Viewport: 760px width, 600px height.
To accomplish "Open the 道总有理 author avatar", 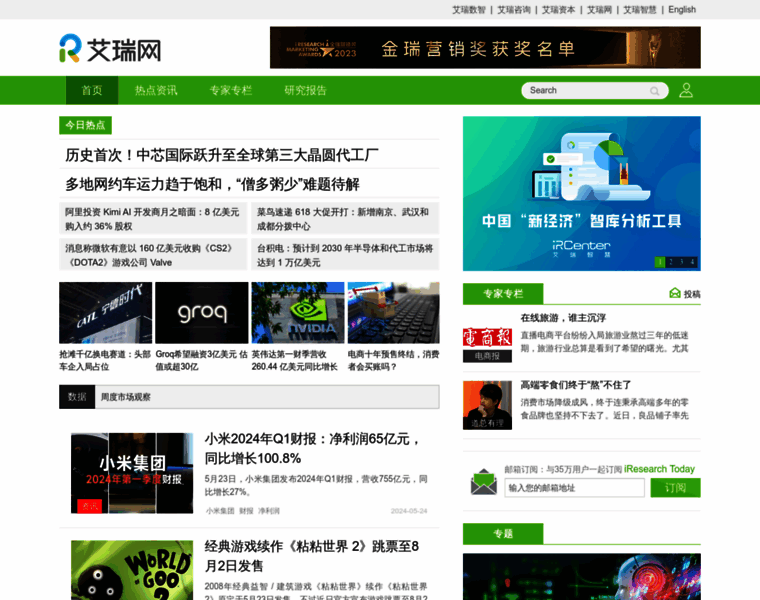I will 487,405.
